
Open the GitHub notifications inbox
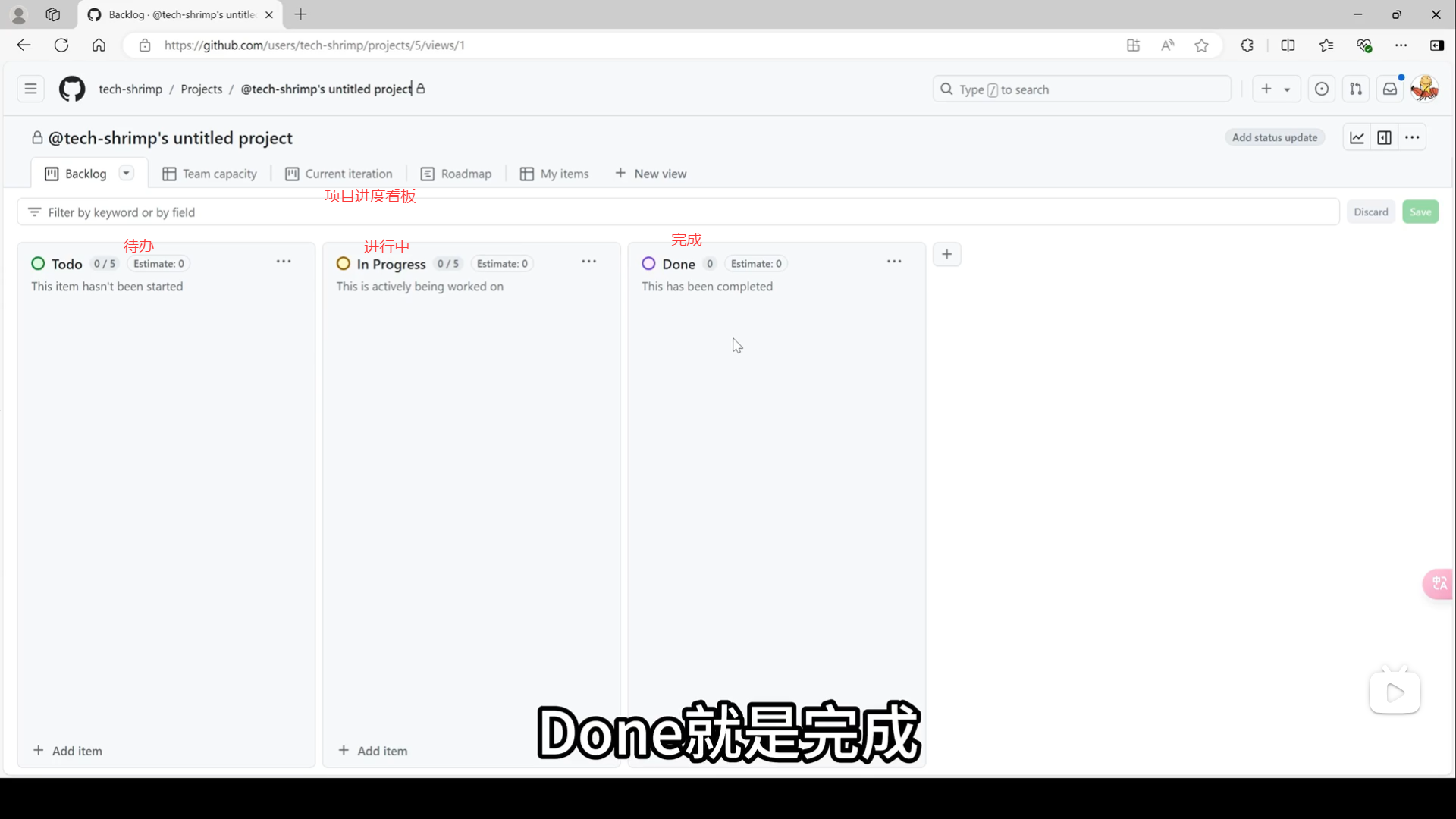[1389, 89]
